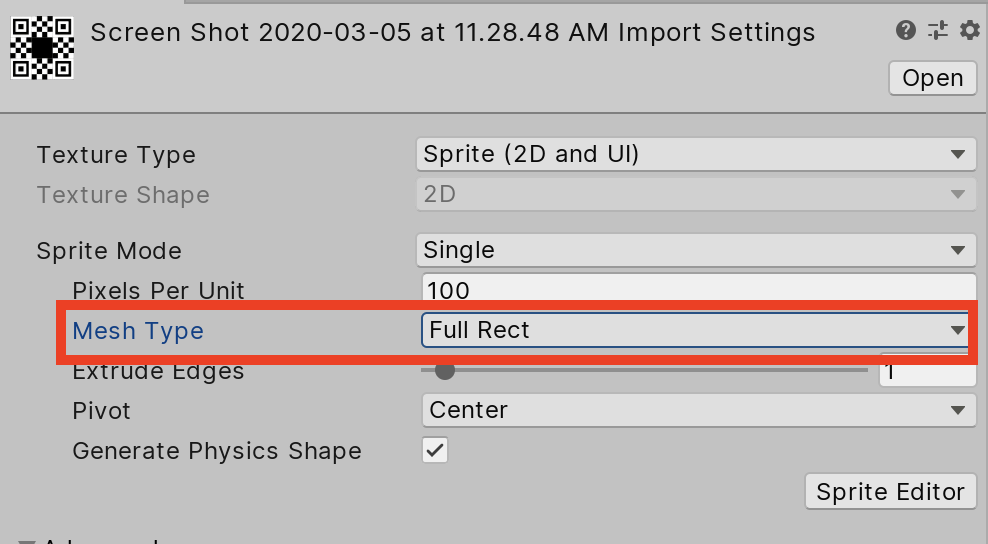The height and width of the screenshot is (544, 988).
Task: Open the Mesh Type dropdown
Action: coord(695,330)
